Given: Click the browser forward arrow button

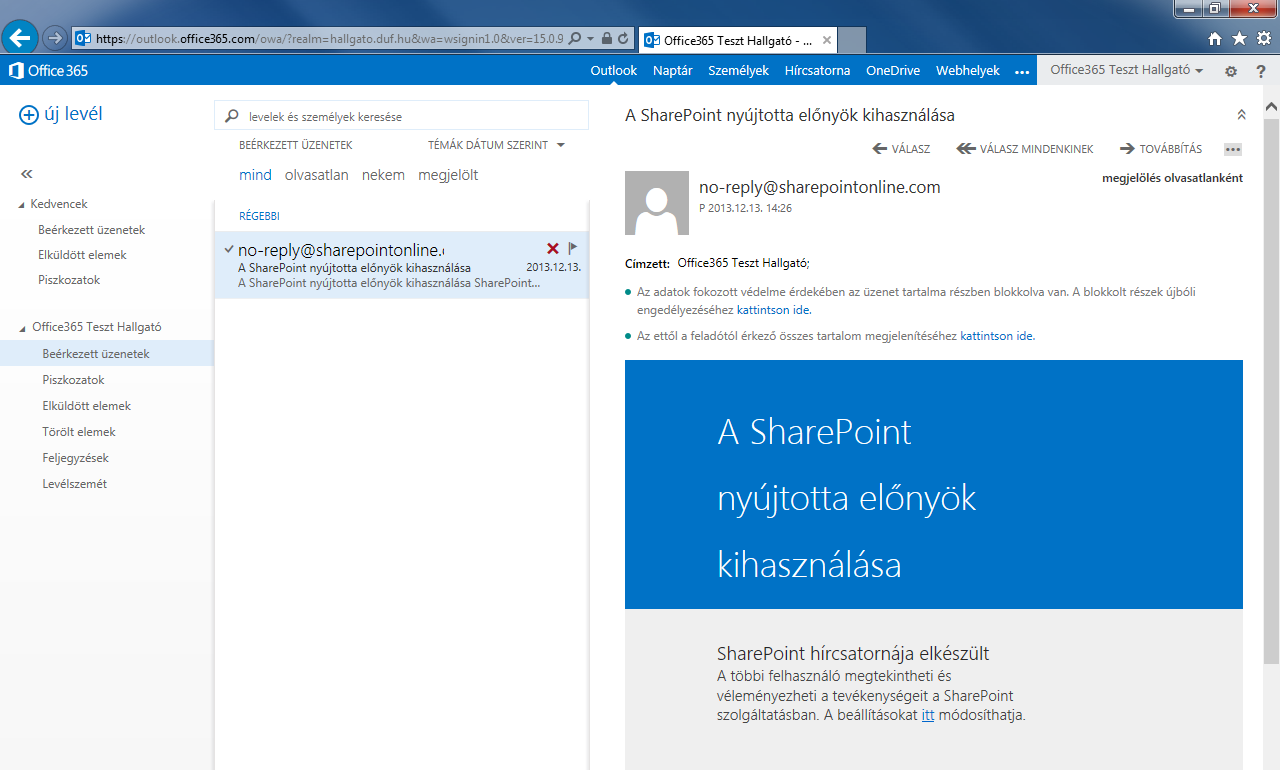Looking at the screenshot, I should point(55,38).
